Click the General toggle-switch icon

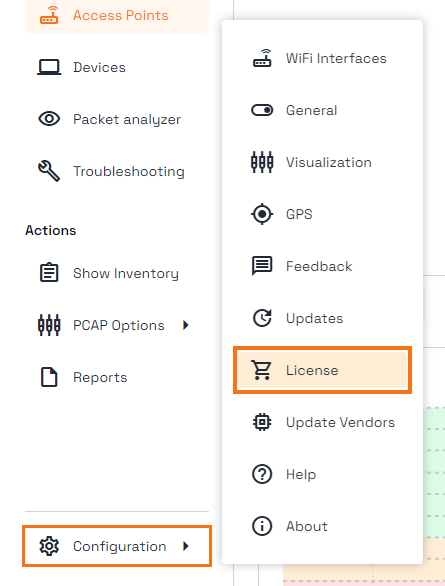(262, 110)
